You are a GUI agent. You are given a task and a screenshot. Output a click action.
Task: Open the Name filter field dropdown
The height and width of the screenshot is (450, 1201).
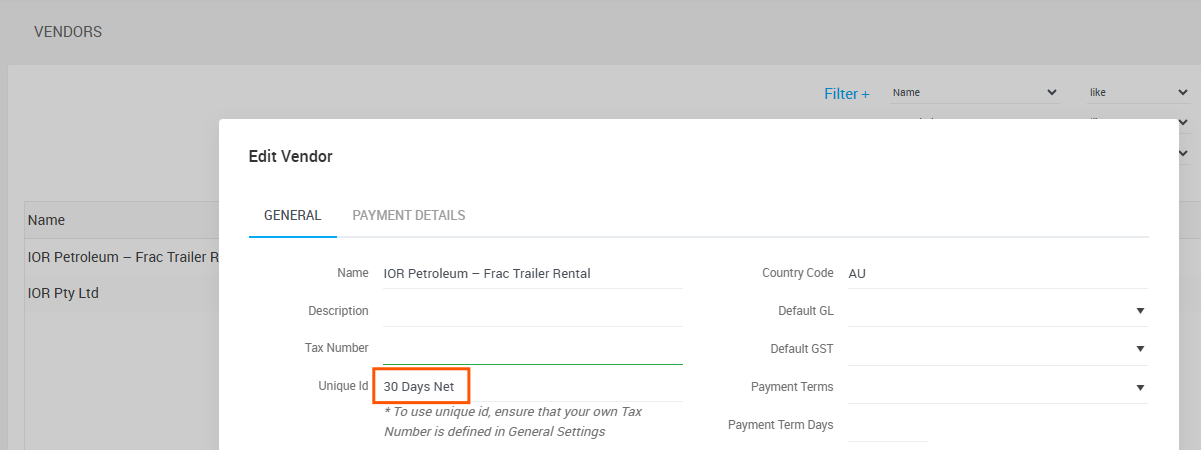975,92
